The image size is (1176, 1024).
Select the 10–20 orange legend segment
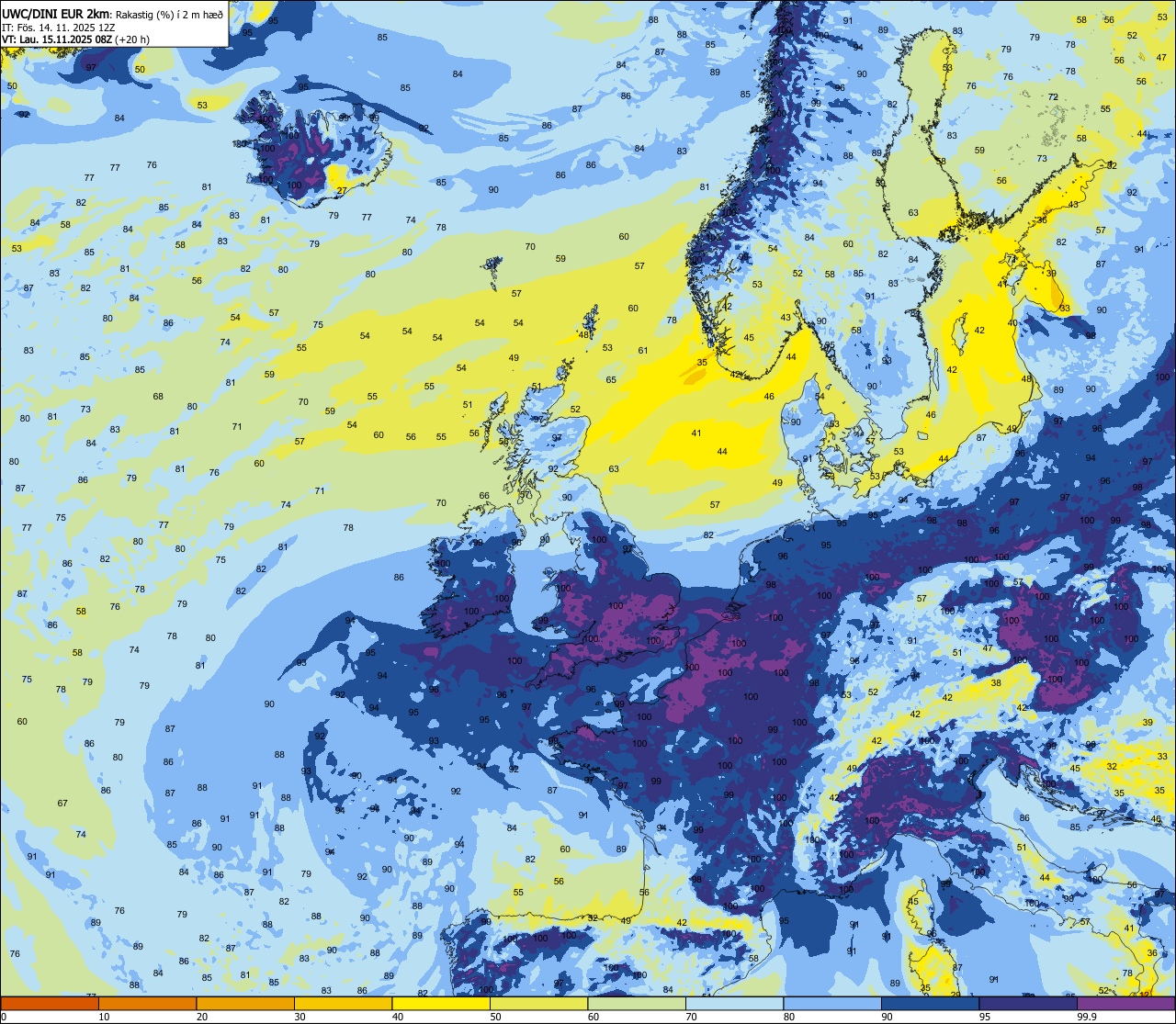point(148,1003)
